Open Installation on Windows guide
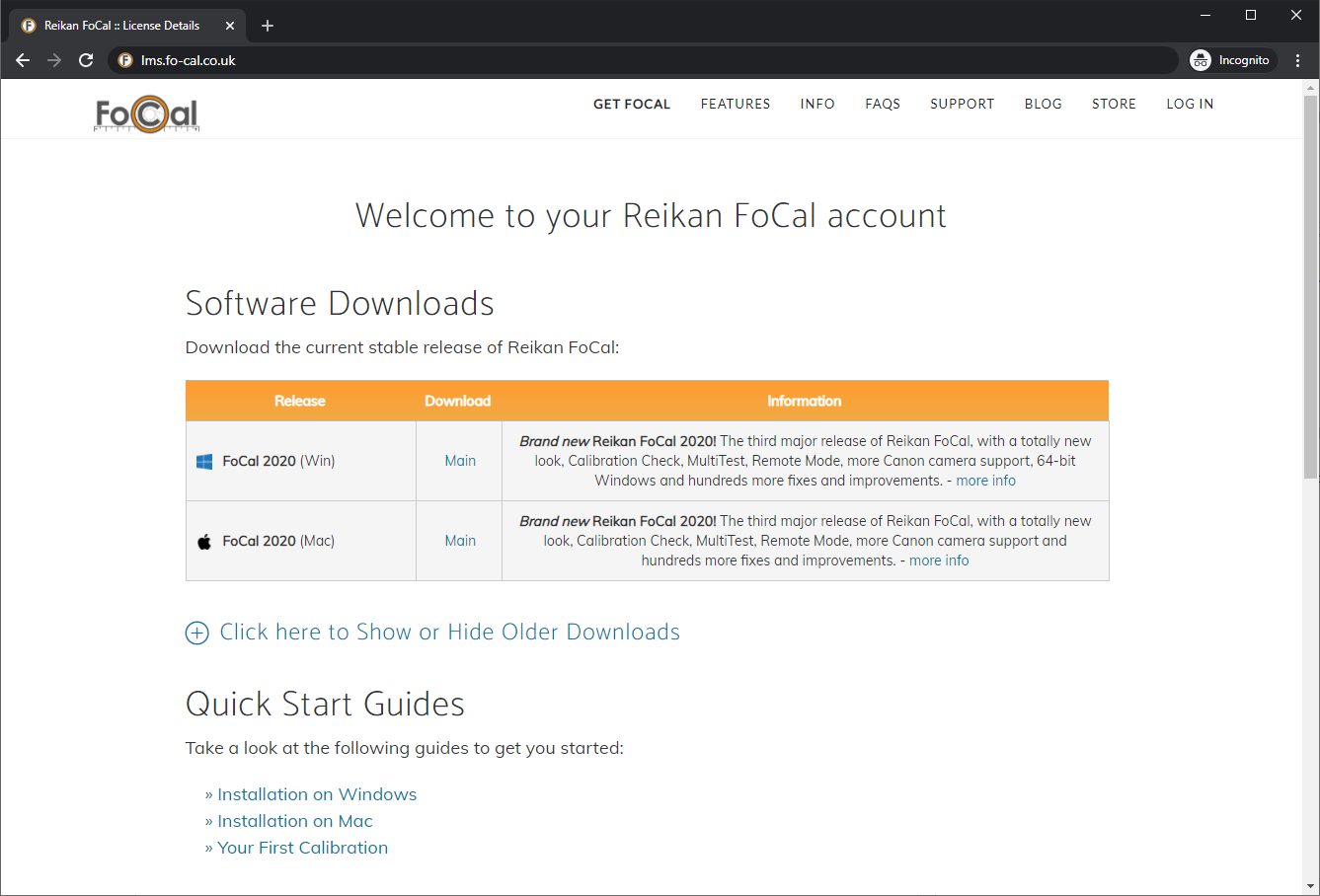Viewport: 1320px width, 896px height. click(317, 794)
